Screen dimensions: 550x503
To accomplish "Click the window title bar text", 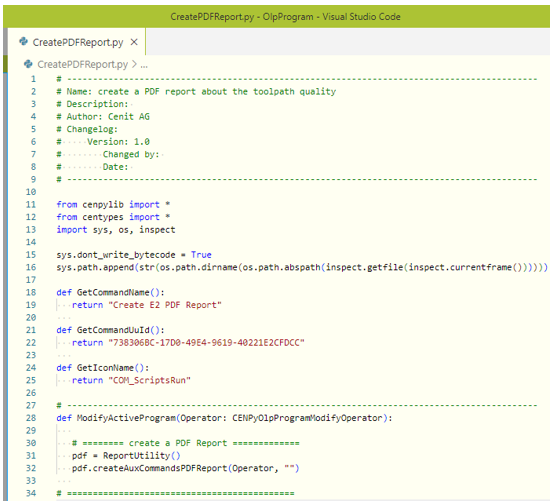I will click(285, 17).
